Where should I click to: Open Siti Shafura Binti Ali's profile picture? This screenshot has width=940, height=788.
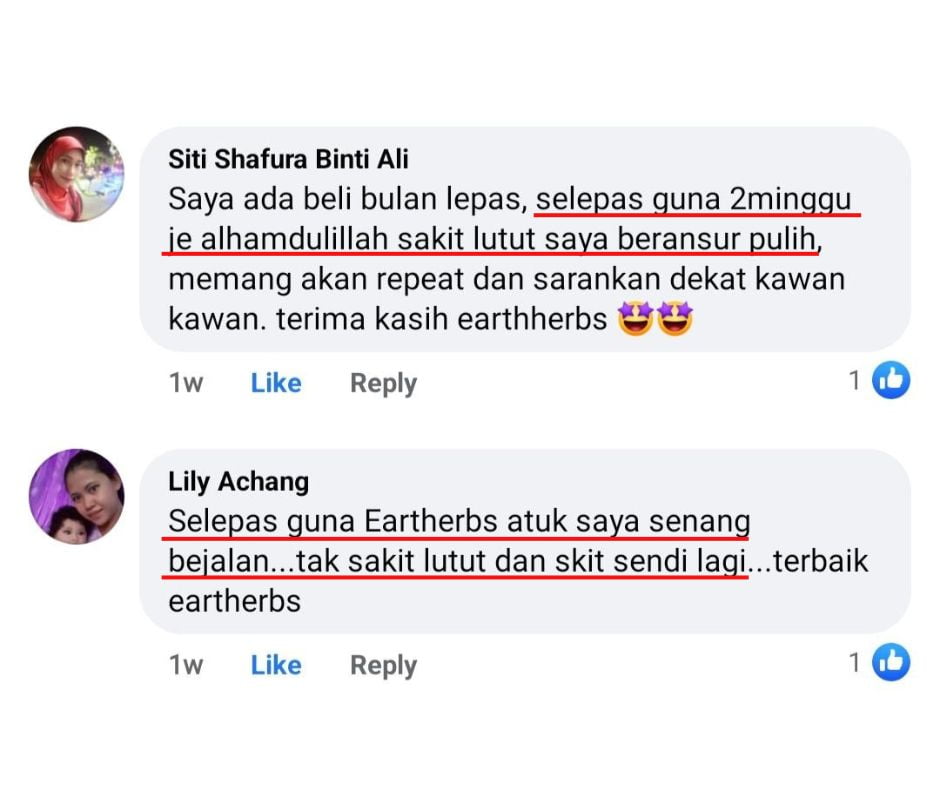tap(76, 174)
